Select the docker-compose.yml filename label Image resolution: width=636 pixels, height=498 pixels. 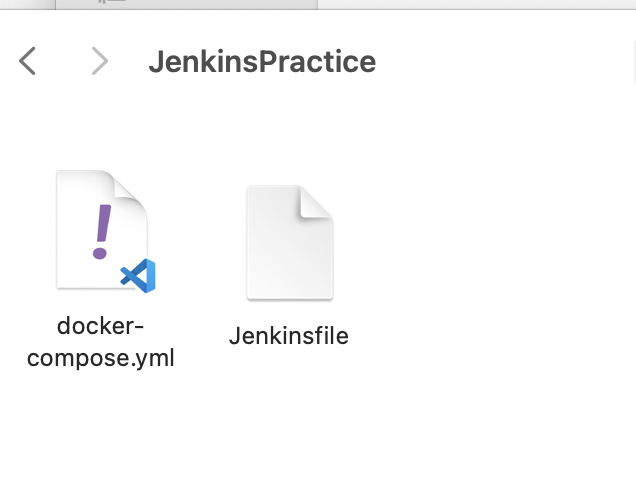(x=100, y=342)
